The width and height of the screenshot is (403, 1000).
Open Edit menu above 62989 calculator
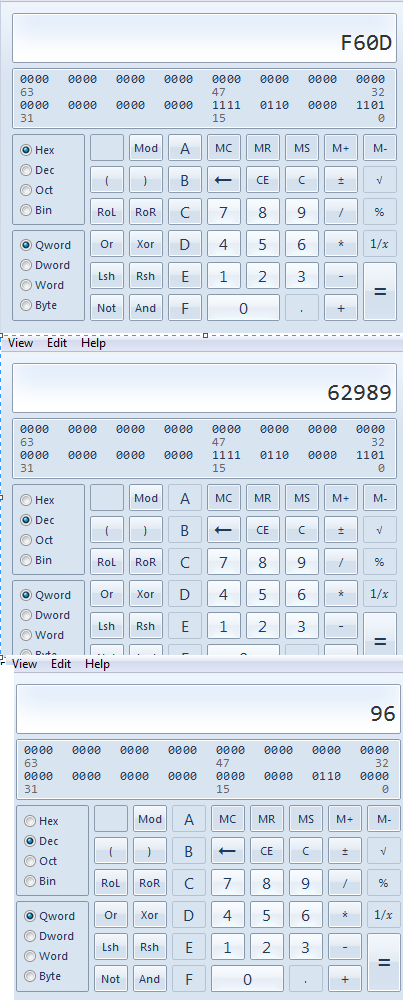pos(57,342)
